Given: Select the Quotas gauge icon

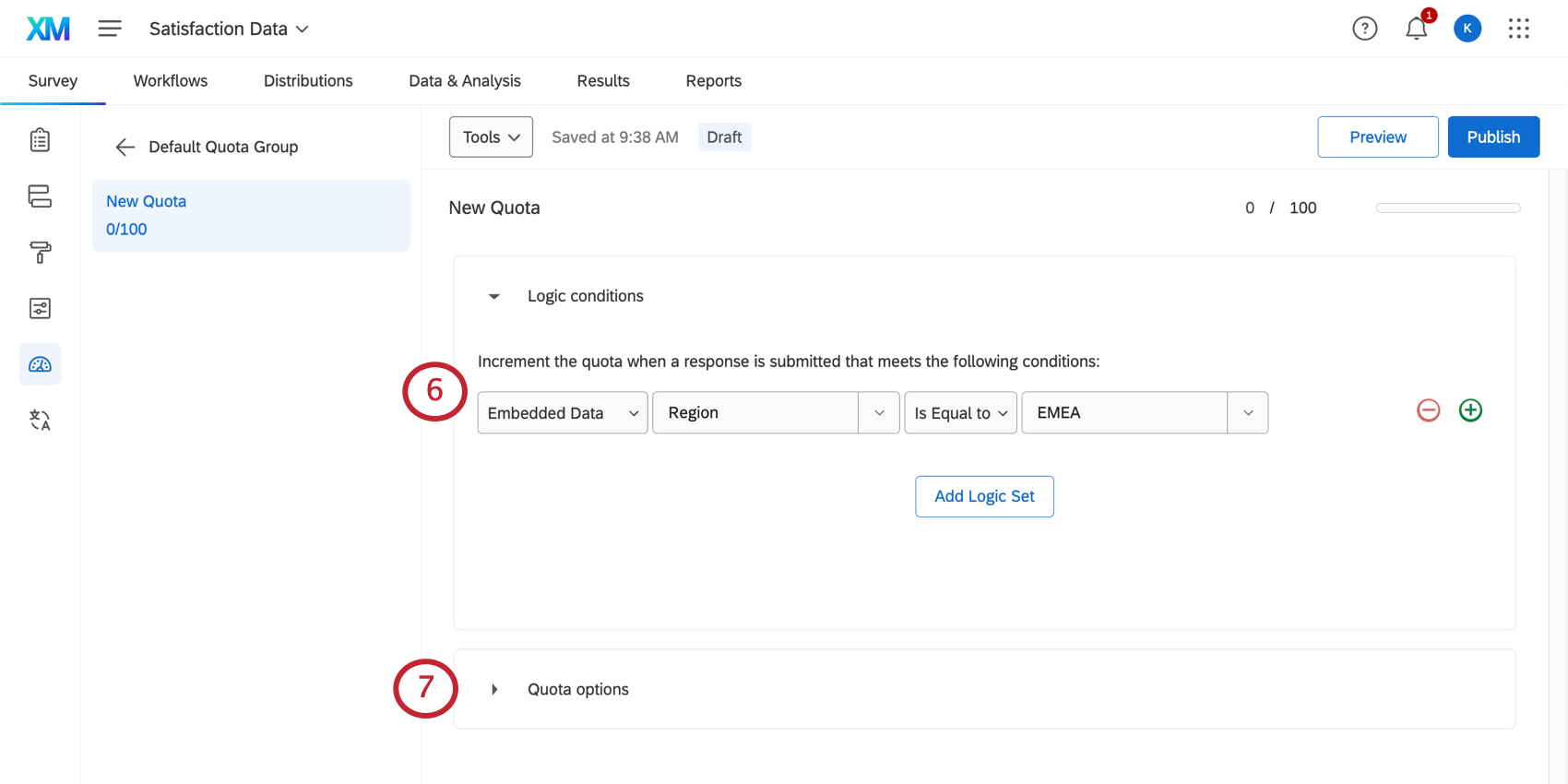Looking at the screenshot, I should click(x=40, y=364).
